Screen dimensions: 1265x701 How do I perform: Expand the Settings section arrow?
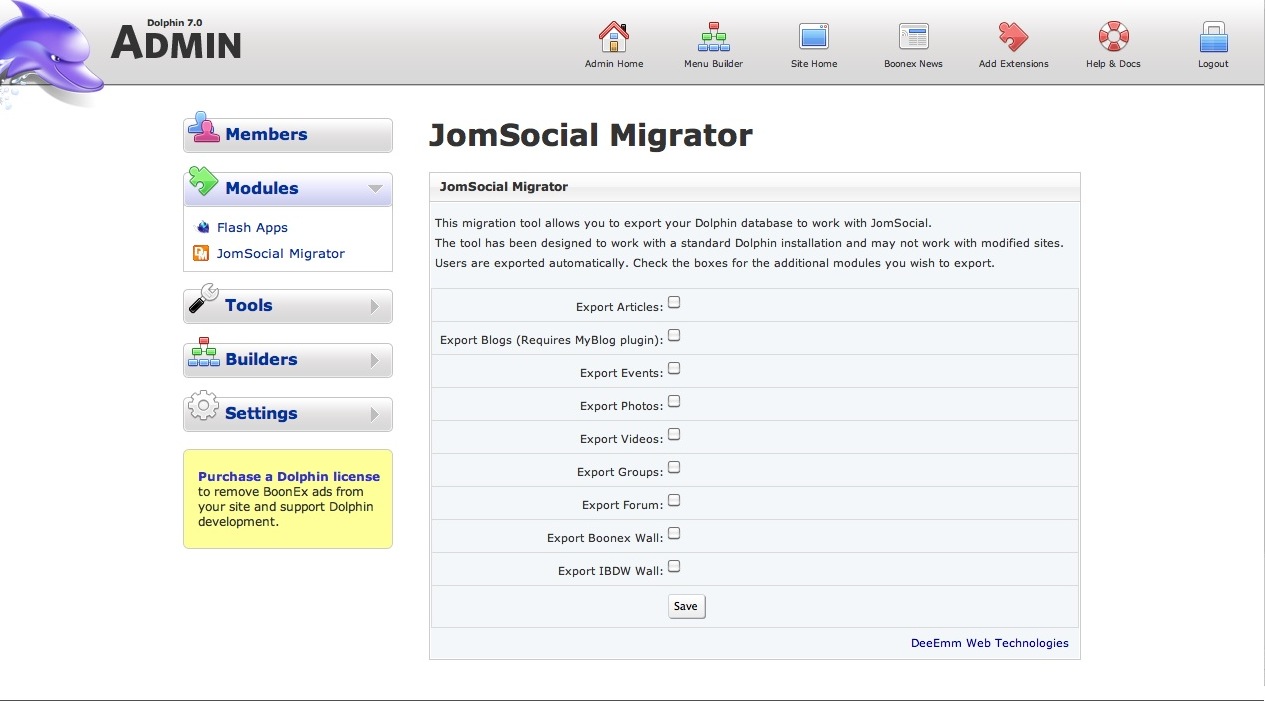376,414
